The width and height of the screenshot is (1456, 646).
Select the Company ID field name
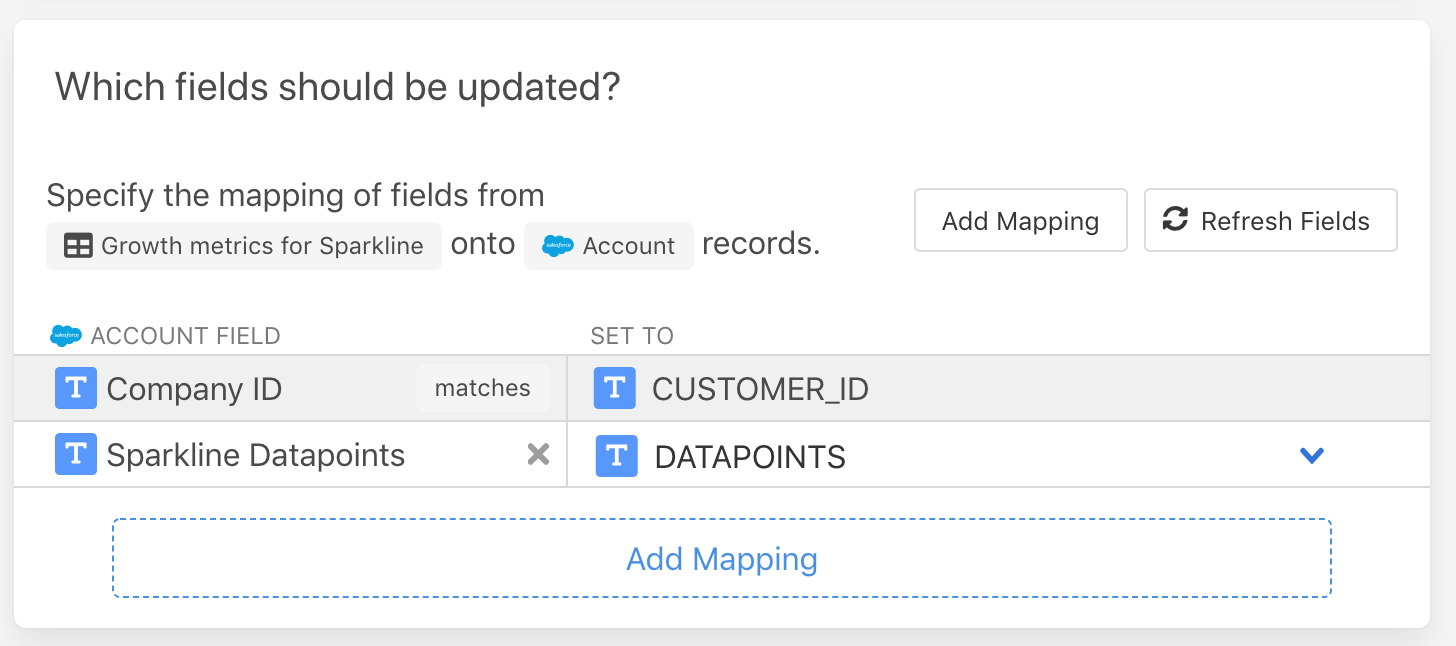click(x=194, y=389)
